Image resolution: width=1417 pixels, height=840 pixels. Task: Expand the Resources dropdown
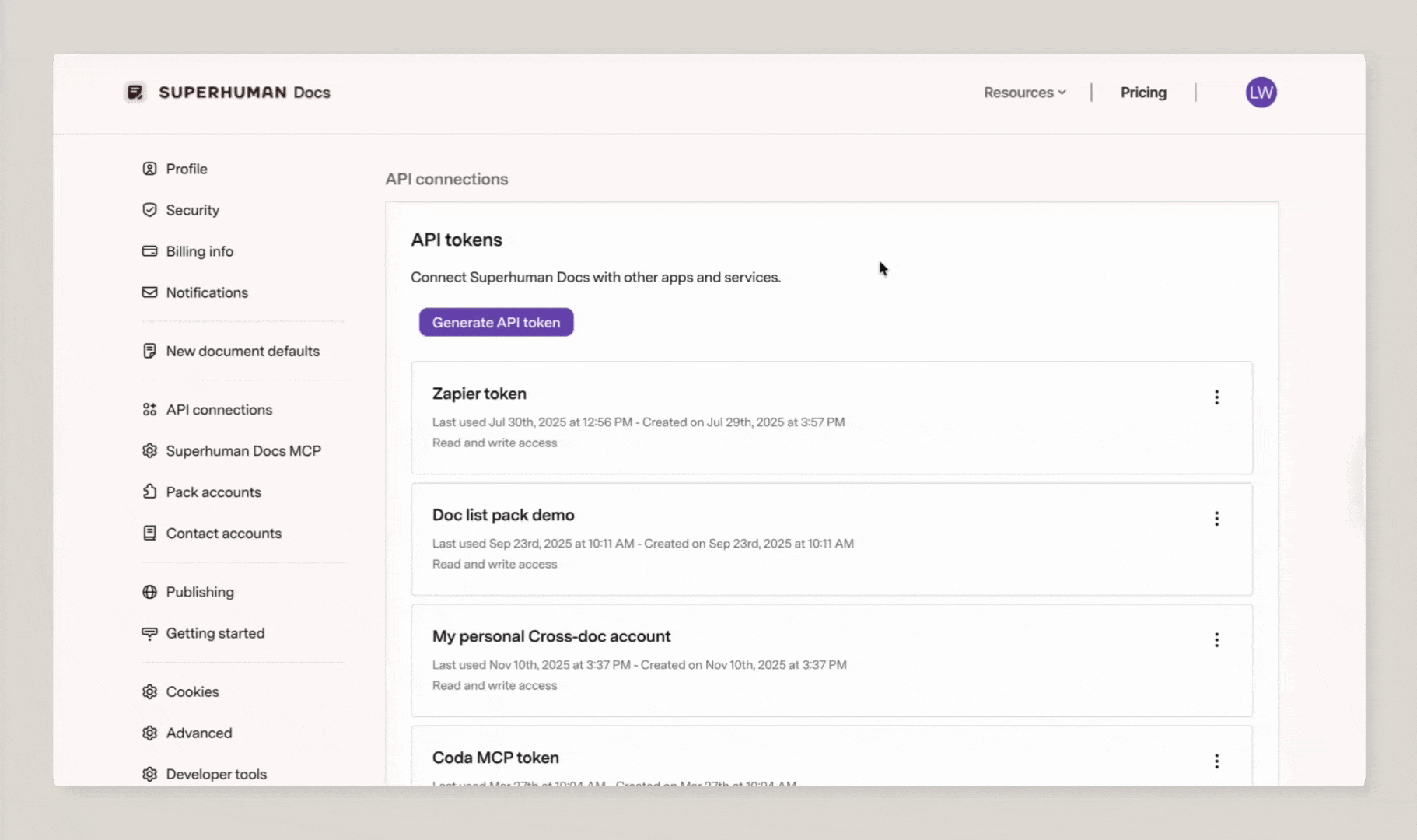click(x=1024, y=93)
